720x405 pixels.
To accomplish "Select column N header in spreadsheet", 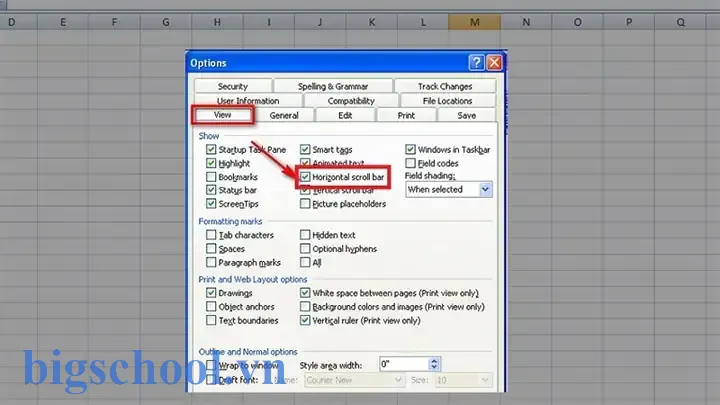I will click(526, 22).
